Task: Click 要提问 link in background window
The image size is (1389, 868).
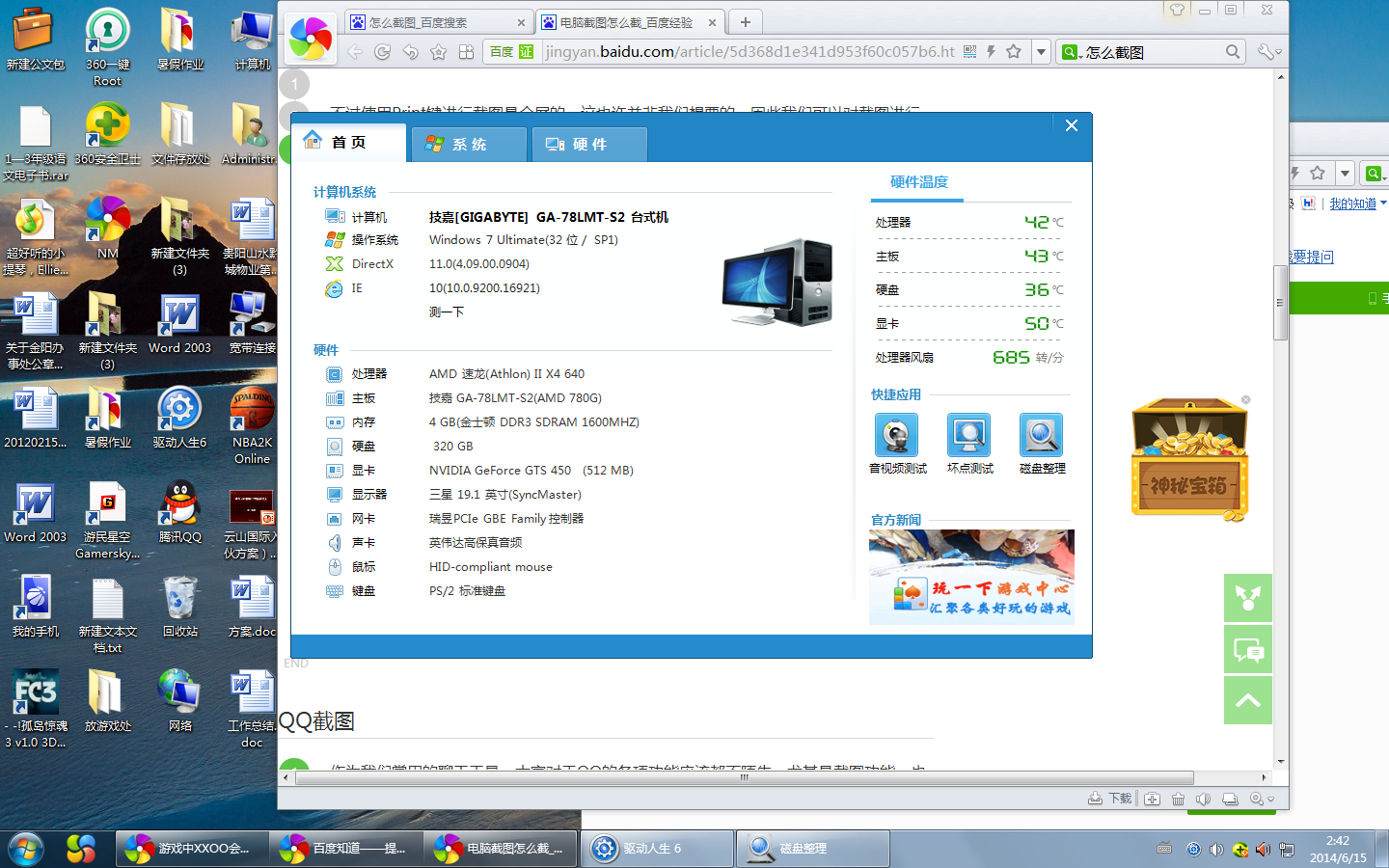Action: coord(1314,257)
